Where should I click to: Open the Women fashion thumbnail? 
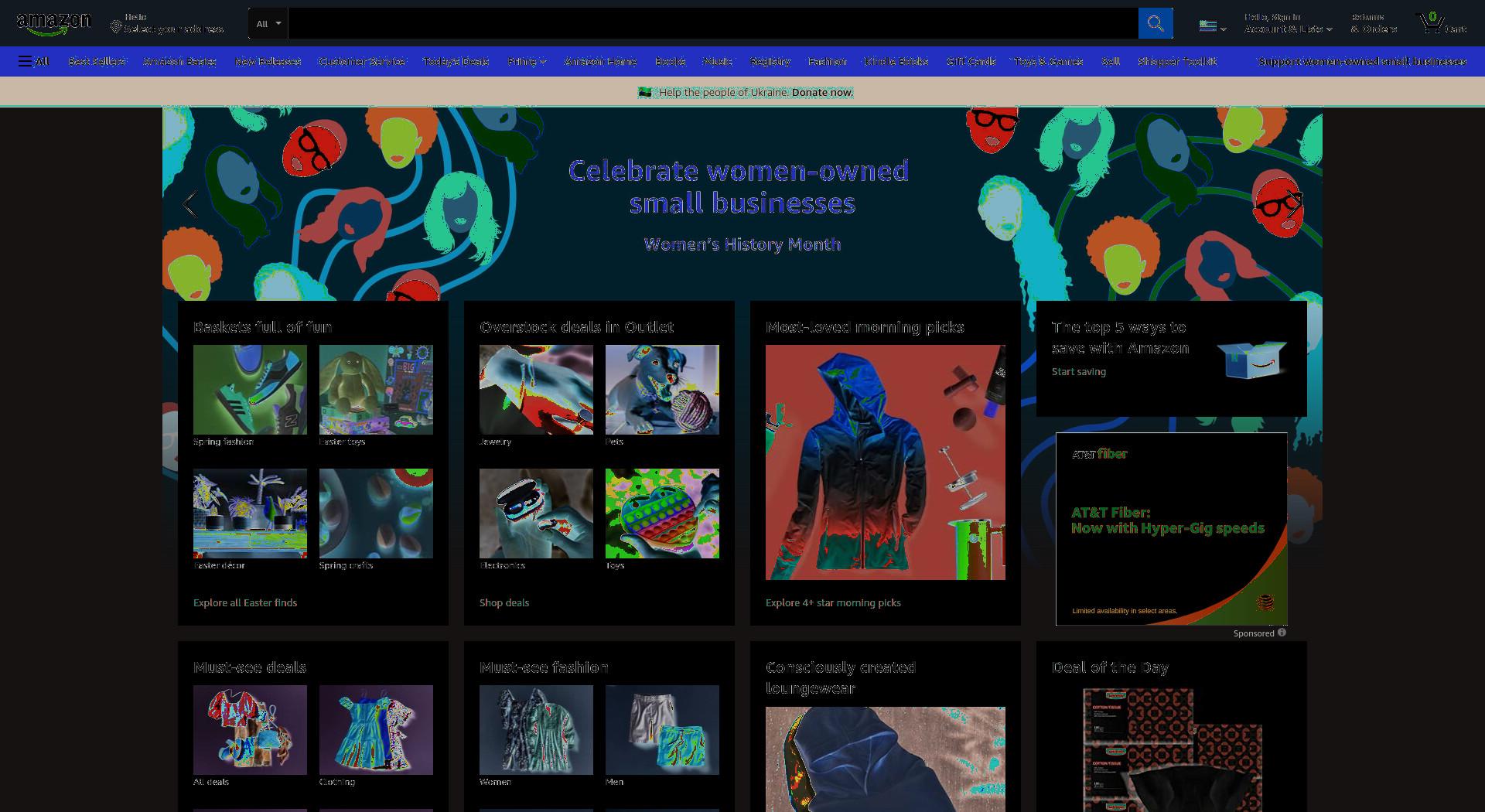click(x=536, y=730)
